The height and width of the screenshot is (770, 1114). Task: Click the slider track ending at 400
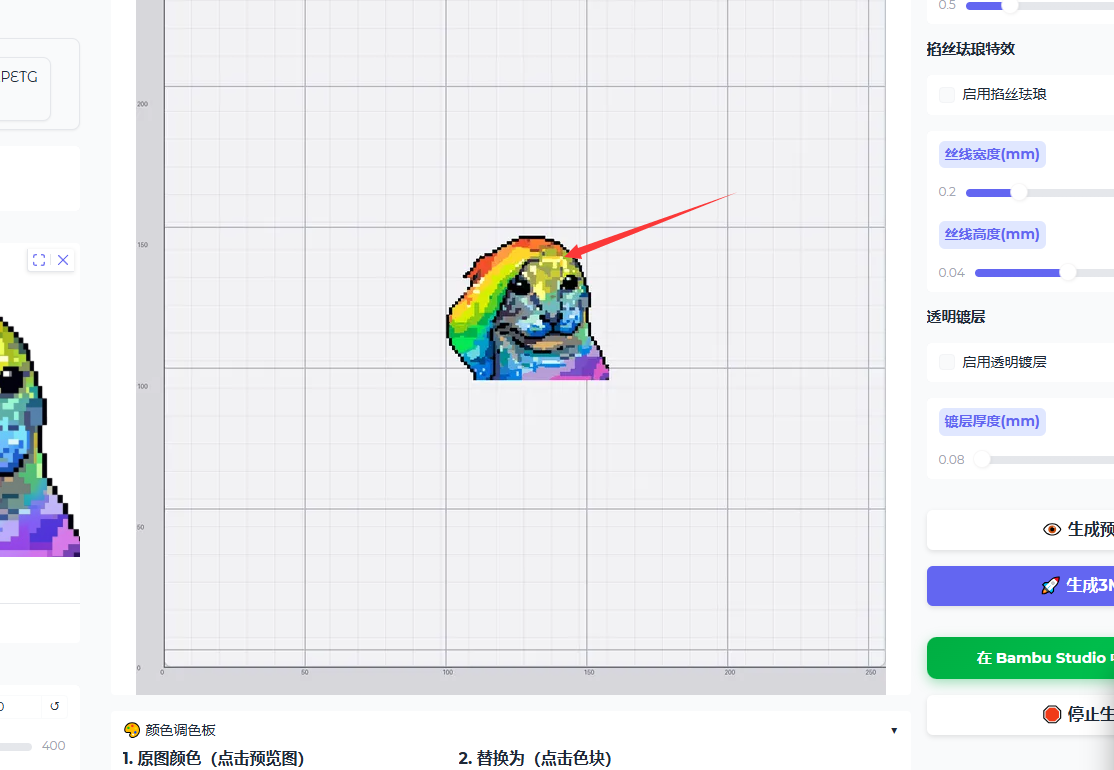click(16, 747)
